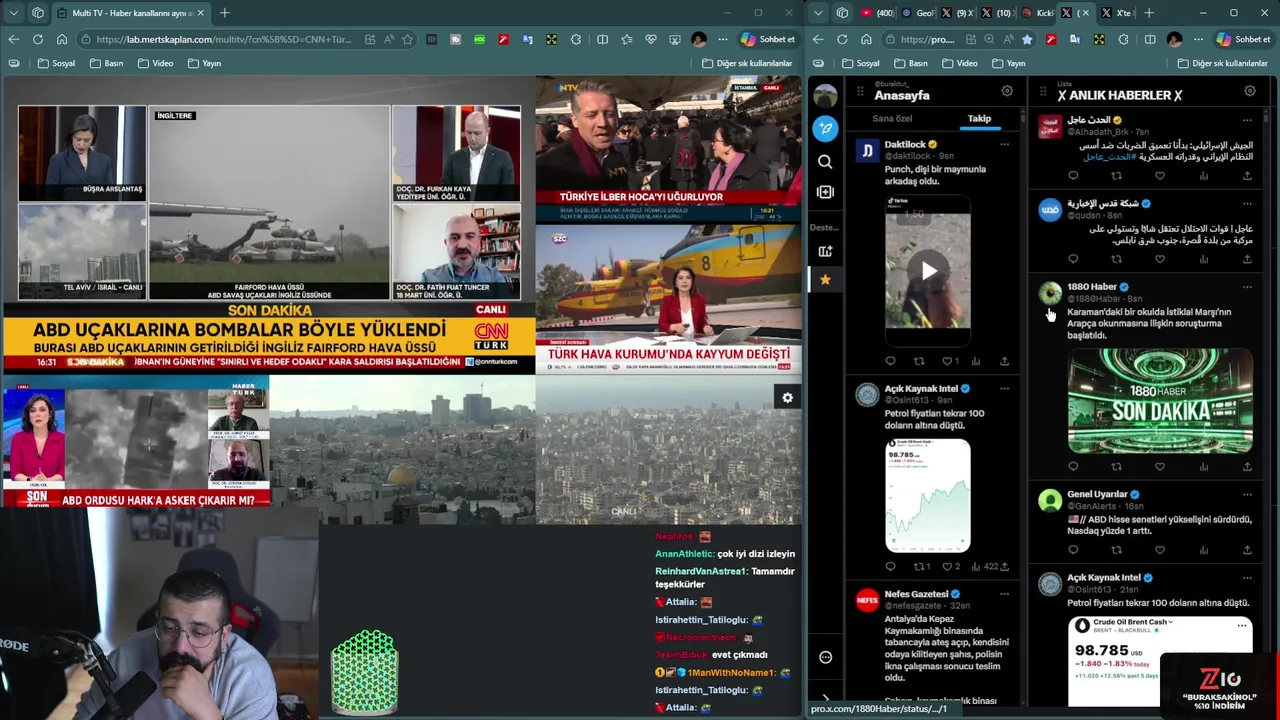
Task: Open split screen icon in left browser
Action: pos(602,39)
